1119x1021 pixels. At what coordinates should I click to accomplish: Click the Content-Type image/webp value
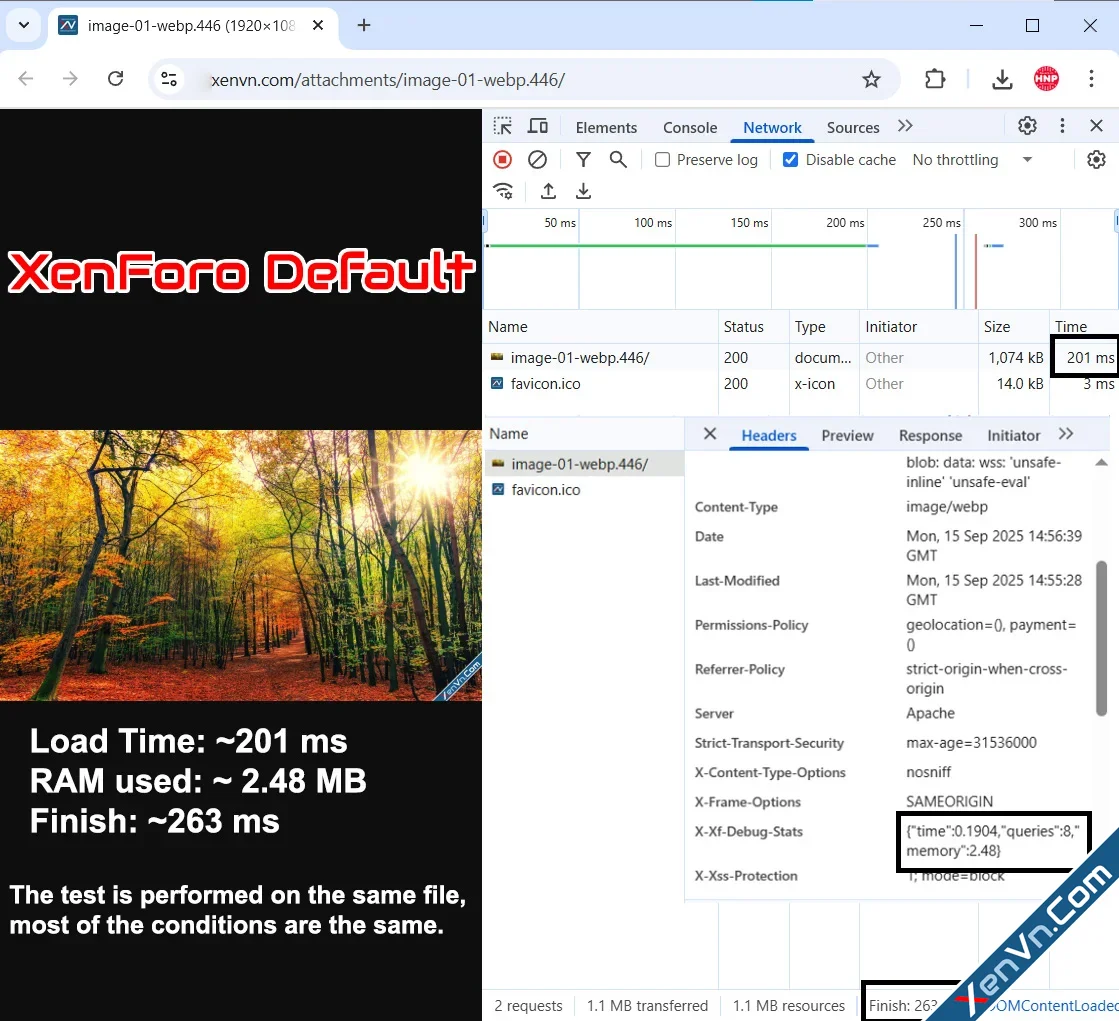pyautogui.click(x=946, y=507)
